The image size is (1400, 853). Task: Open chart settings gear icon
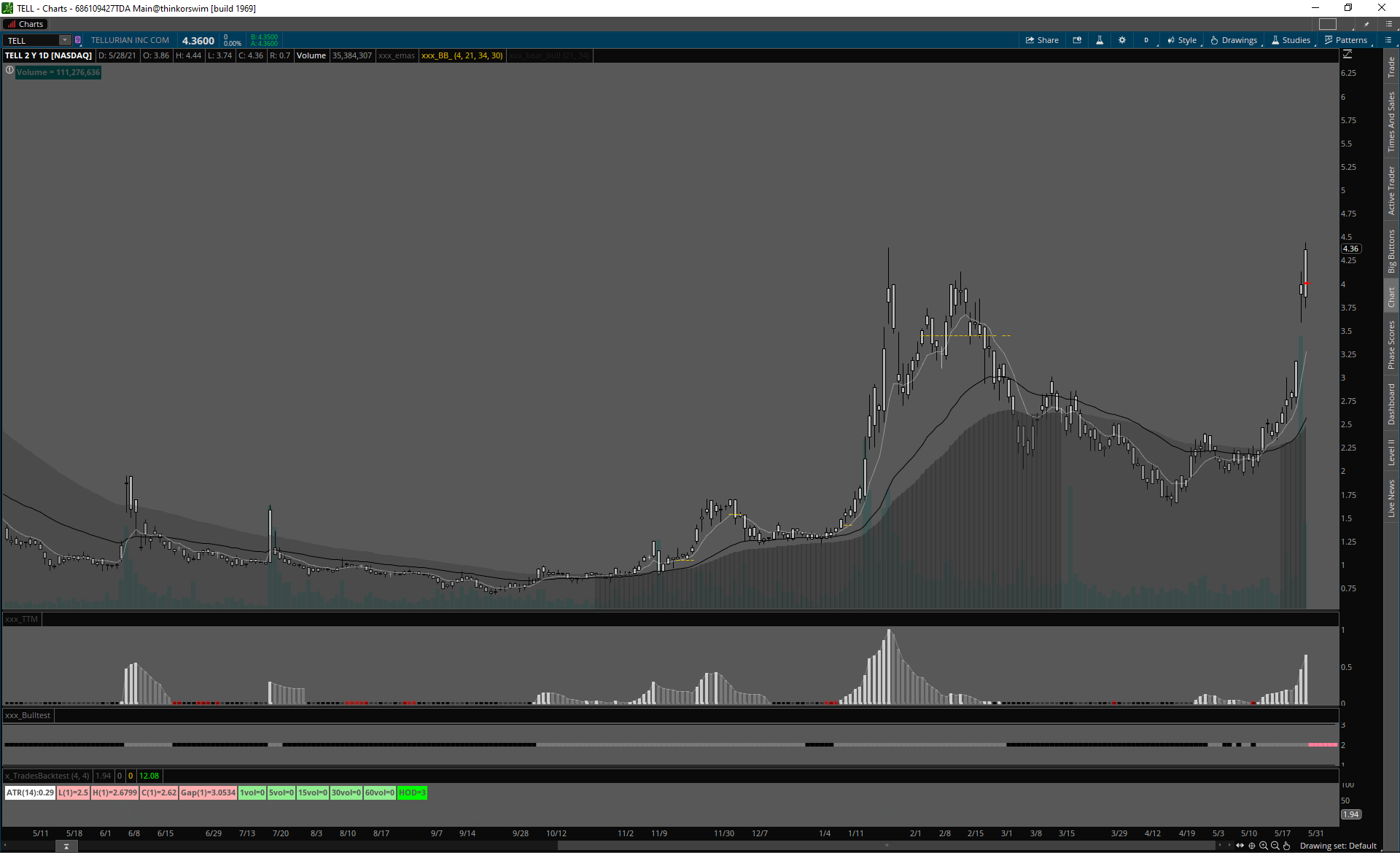tap(1122, 40)
